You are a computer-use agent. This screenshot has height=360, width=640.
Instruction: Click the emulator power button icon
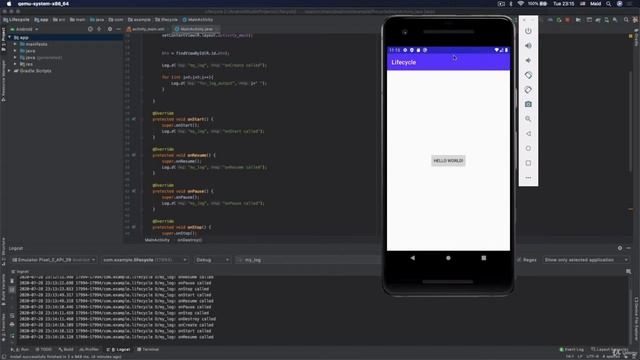tap(528, 31)
